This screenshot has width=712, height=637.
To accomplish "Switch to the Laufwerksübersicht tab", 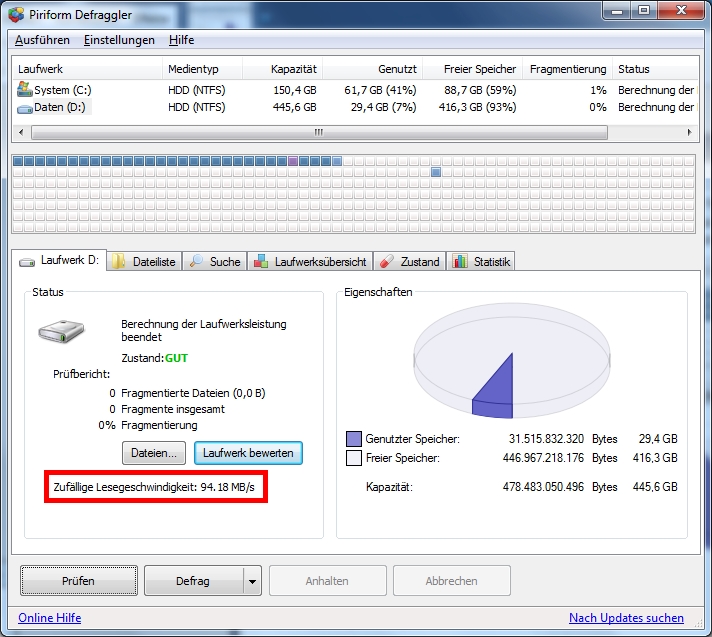I will (310, 262).
